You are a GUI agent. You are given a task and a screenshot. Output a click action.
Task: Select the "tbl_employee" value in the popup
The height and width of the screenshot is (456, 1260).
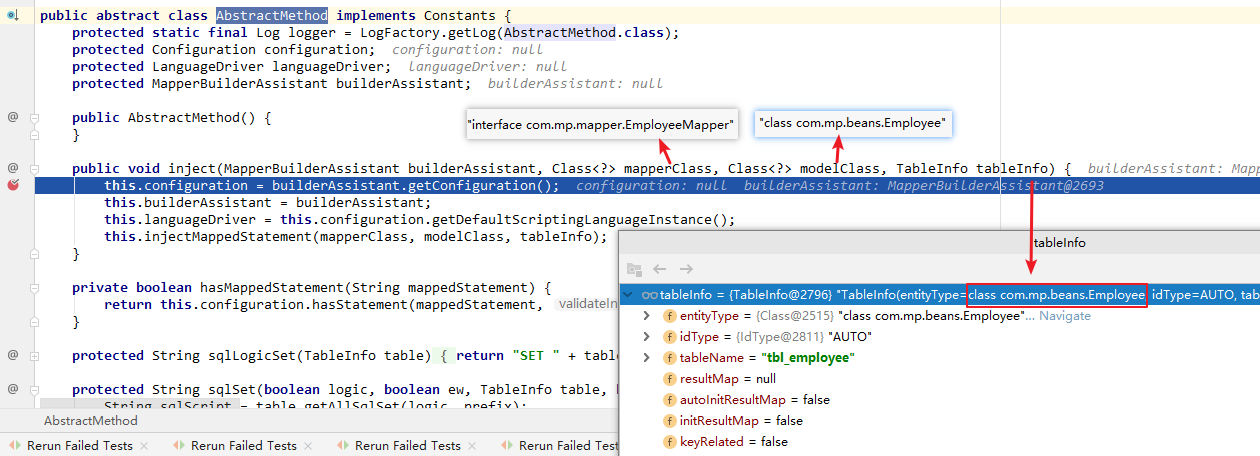808,358
